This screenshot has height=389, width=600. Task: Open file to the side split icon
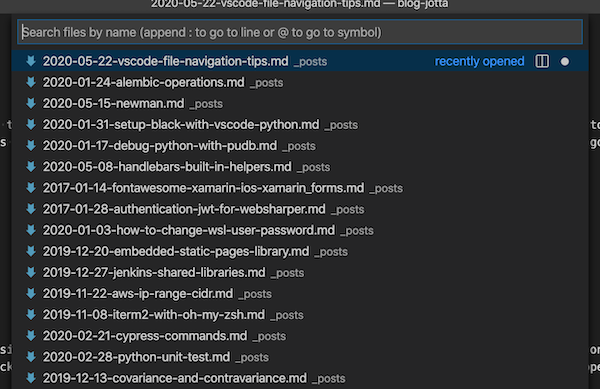[542, 61]
